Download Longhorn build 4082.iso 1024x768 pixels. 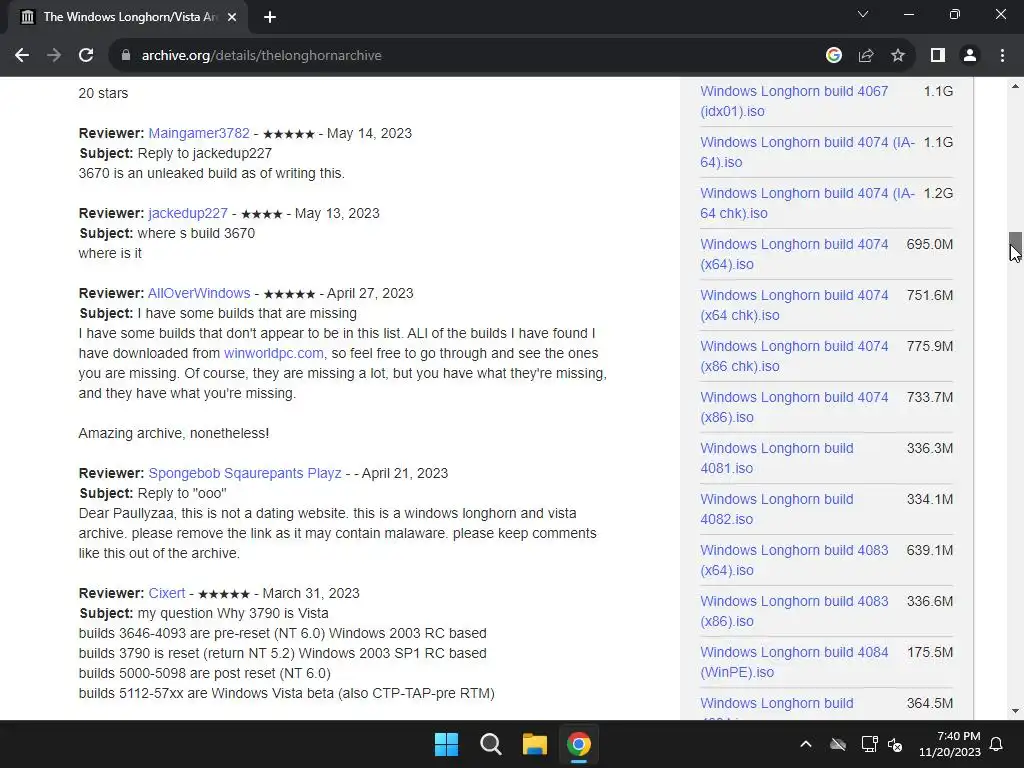coord(776,509)
